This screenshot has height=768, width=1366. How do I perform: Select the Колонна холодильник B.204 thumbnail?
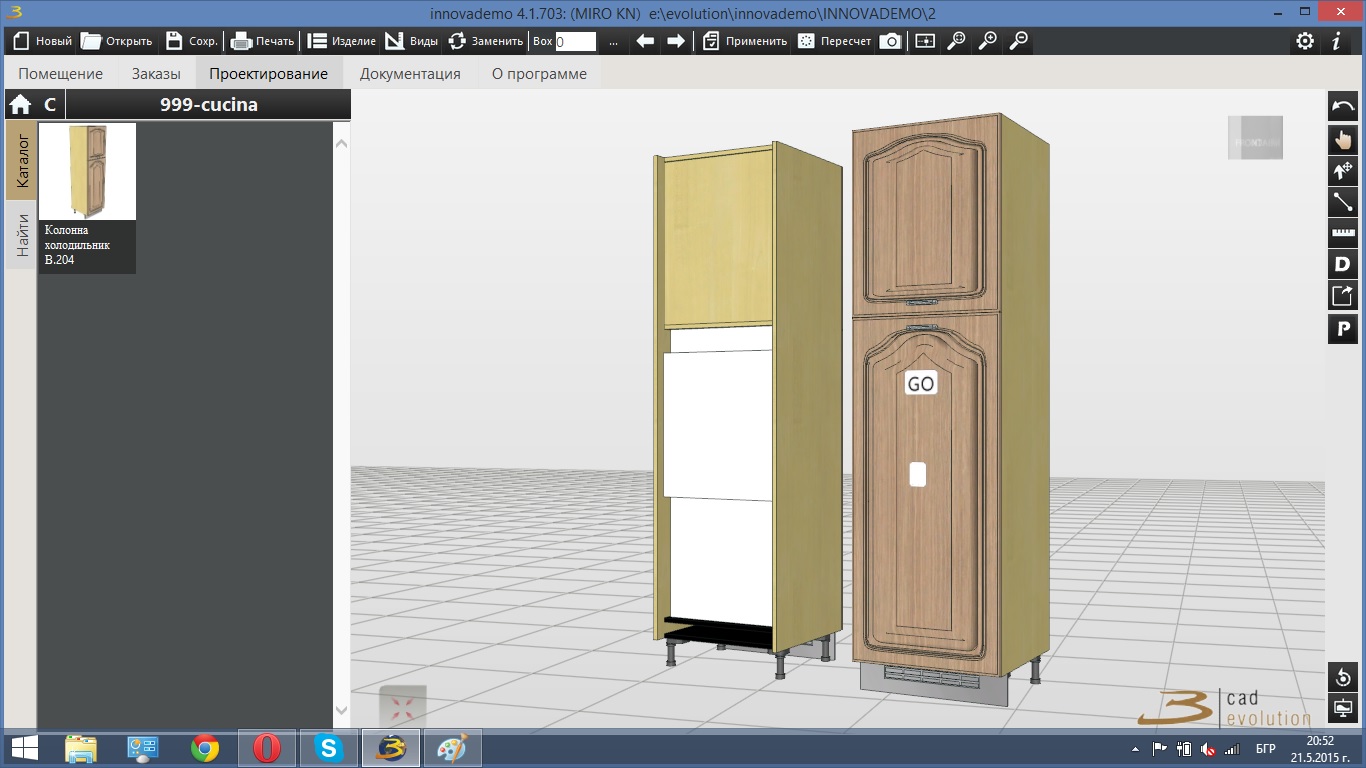pos(87,172)
